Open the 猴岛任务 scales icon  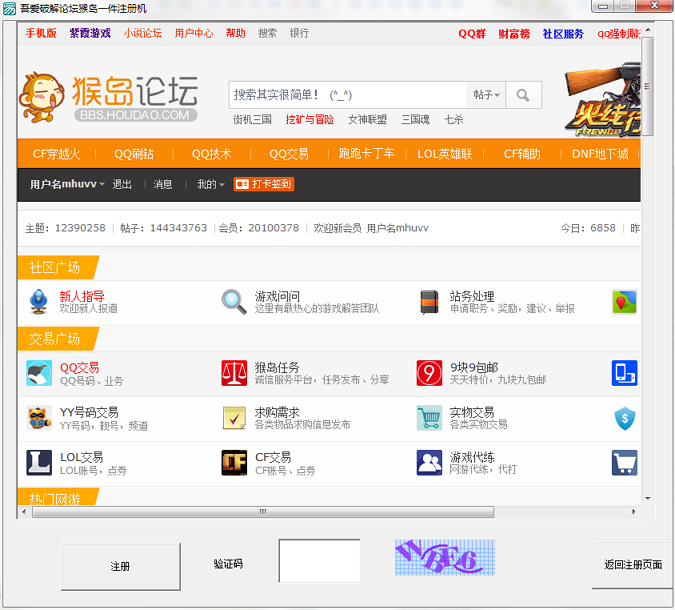pyautogui.click(x=234, y=374)
